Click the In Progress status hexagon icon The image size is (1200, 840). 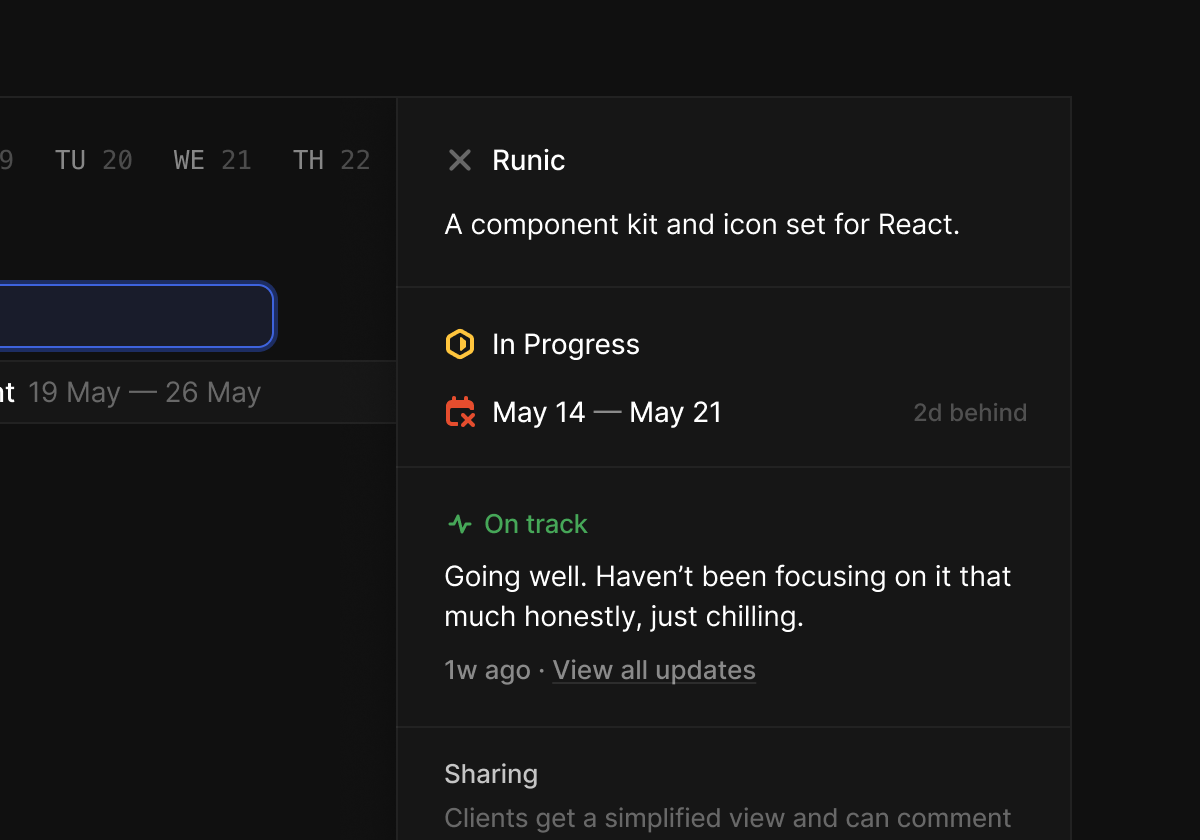tap(459, 344)
